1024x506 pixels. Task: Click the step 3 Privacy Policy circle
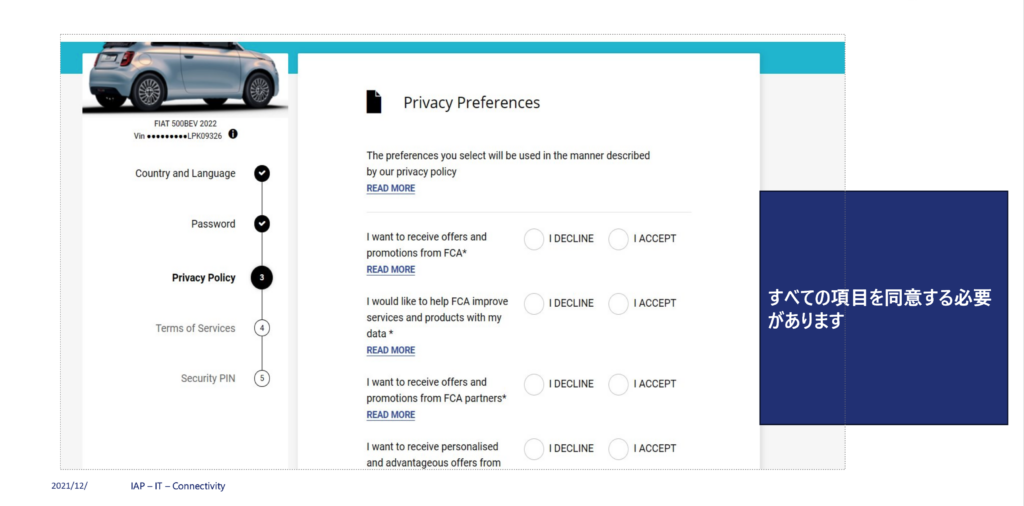click(x=262, y=277)
